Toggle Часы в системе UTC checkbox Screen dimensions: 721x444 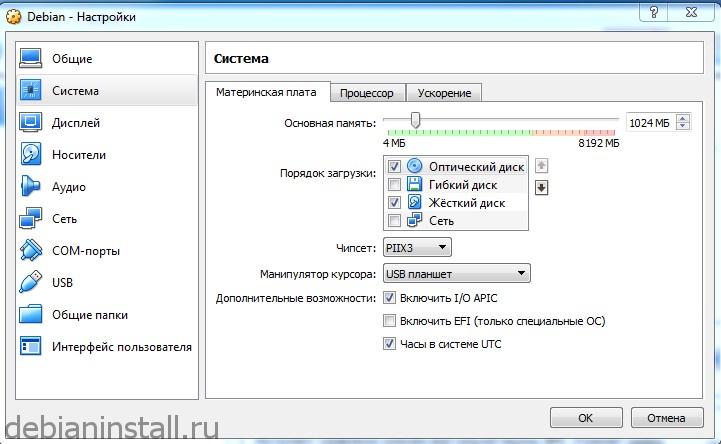coord(389,343)
